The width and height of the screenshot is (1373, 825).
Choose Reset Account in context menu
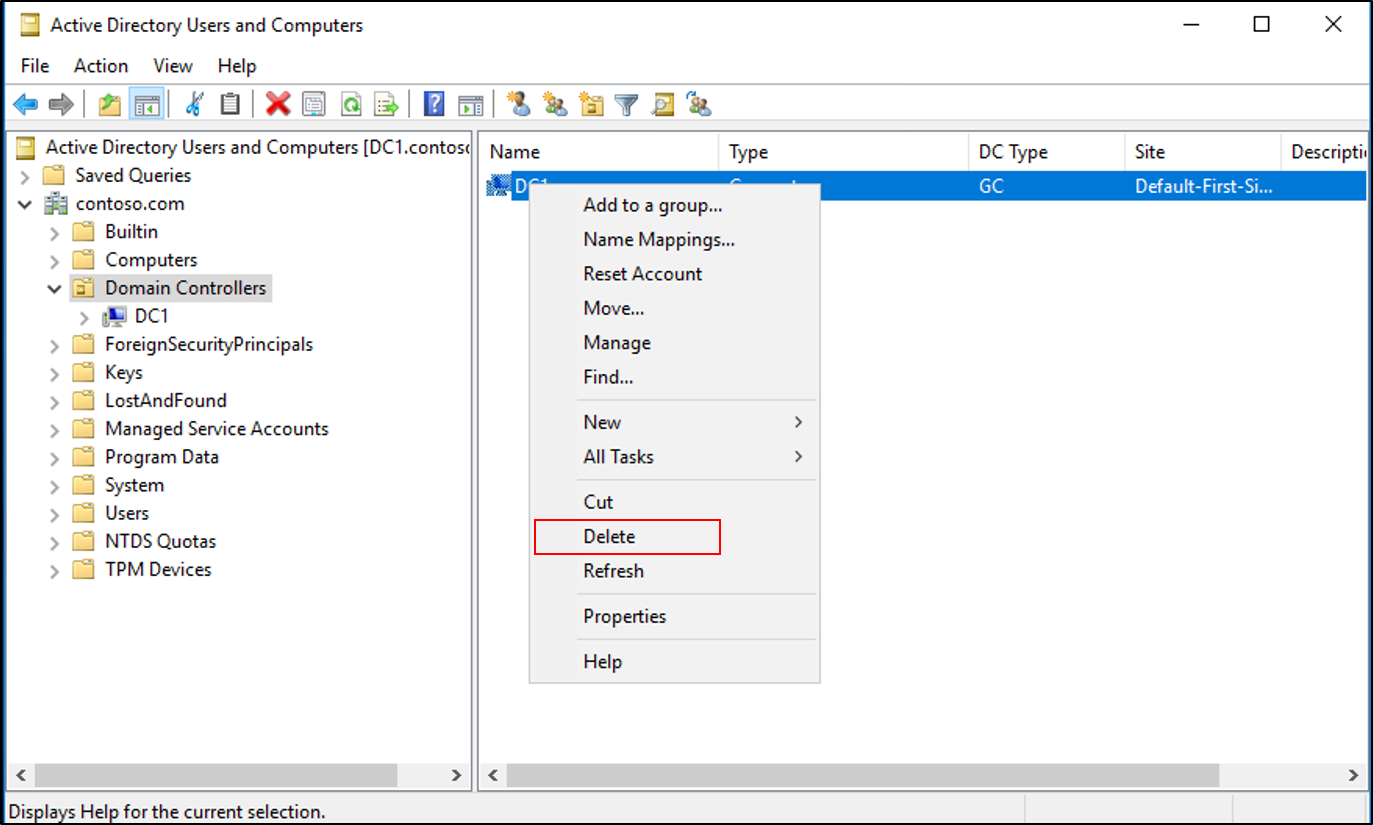(674, 274)
